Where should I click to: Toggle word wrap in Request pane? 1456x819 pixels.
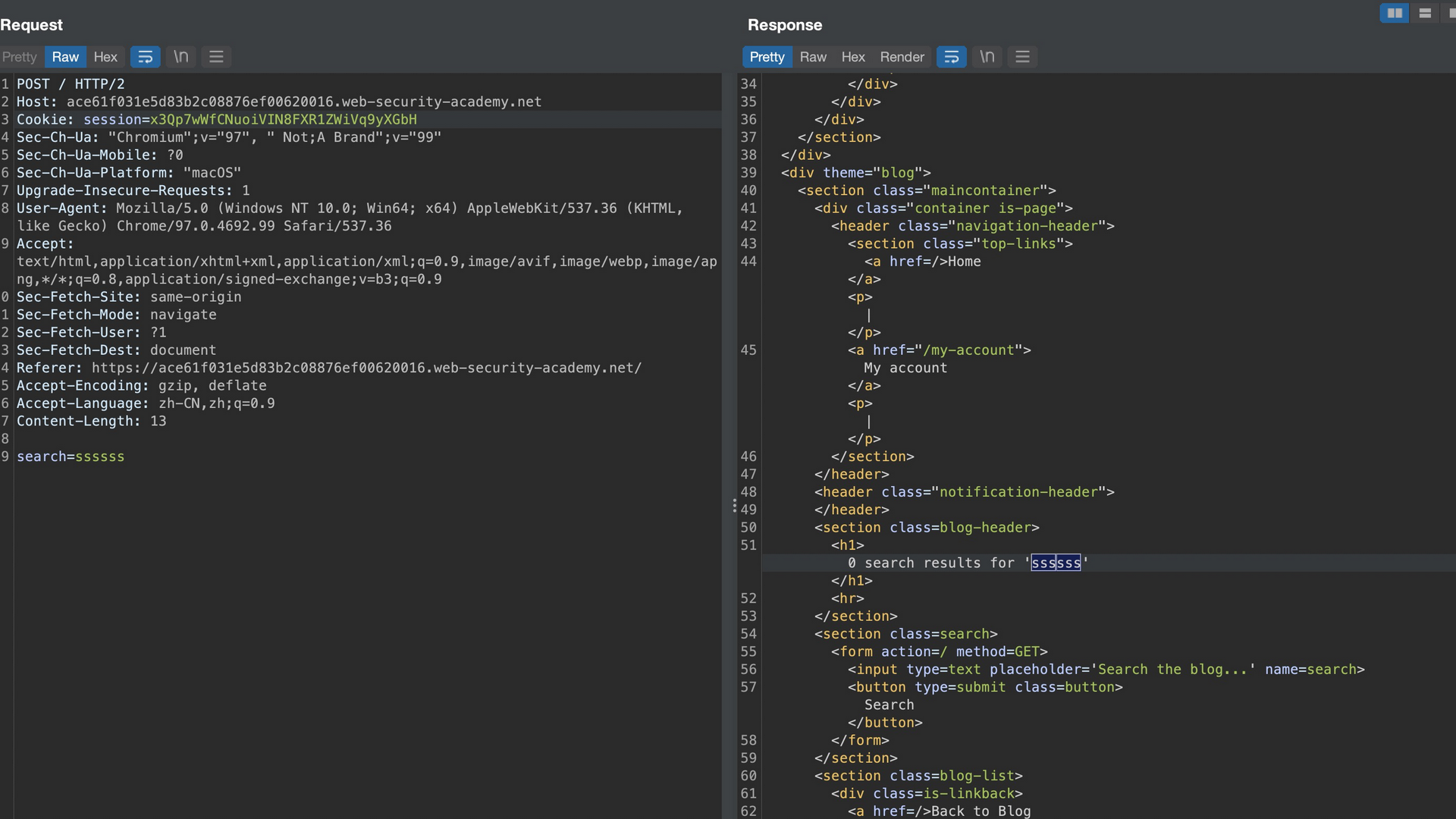pyautogui.click(x=145, y=57)
